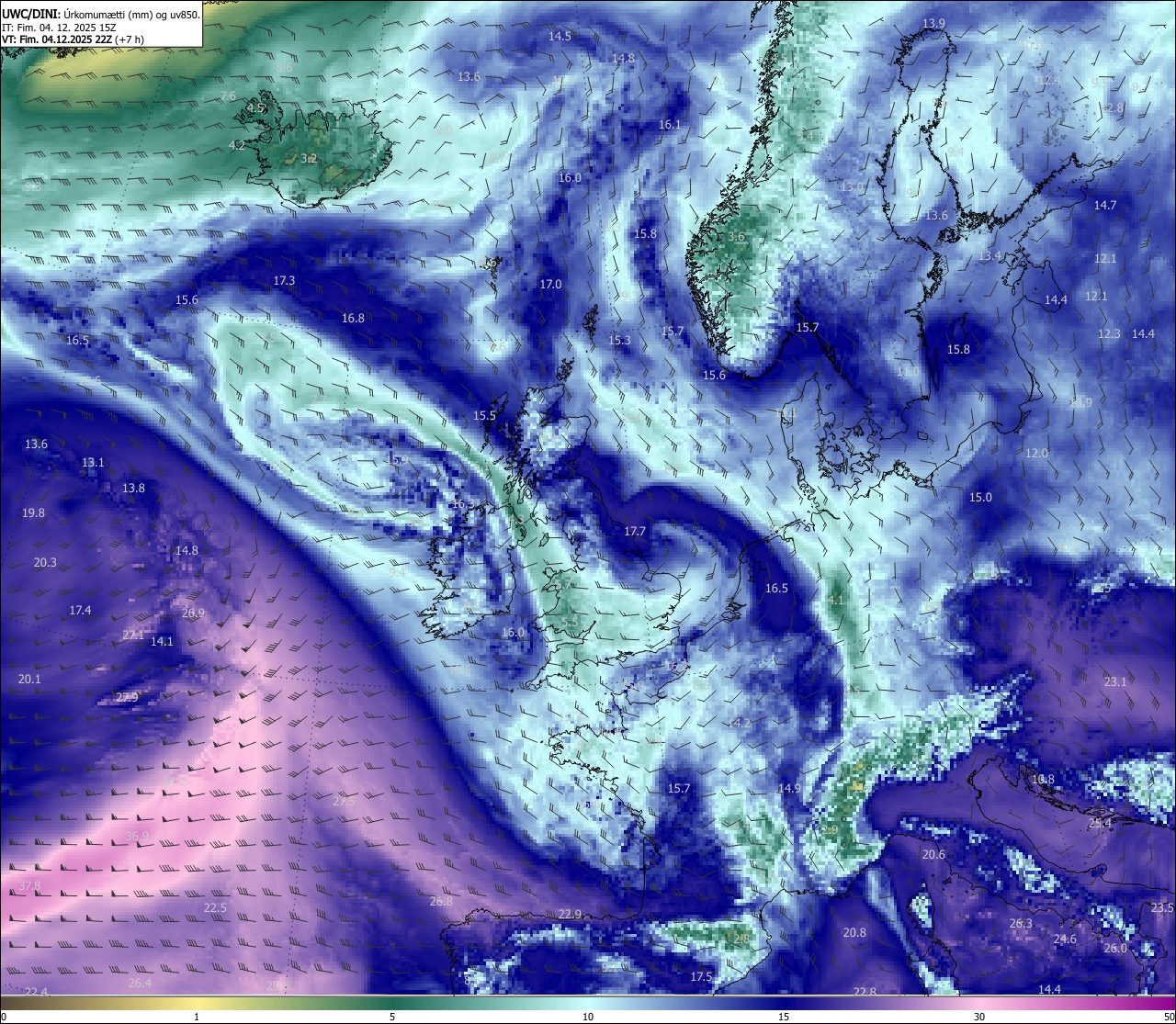
Task: Click the color scale tick label '1'
Action: 197,1017
